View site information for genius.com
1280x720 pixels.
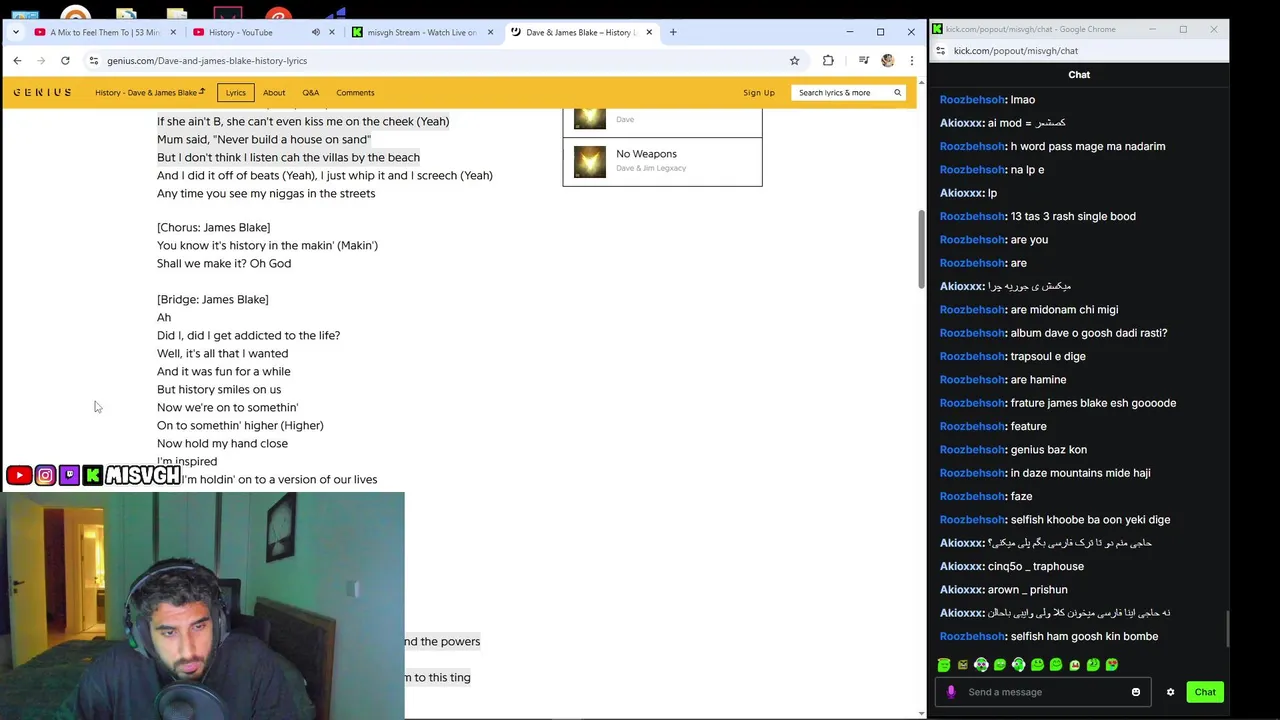[94, 60]
